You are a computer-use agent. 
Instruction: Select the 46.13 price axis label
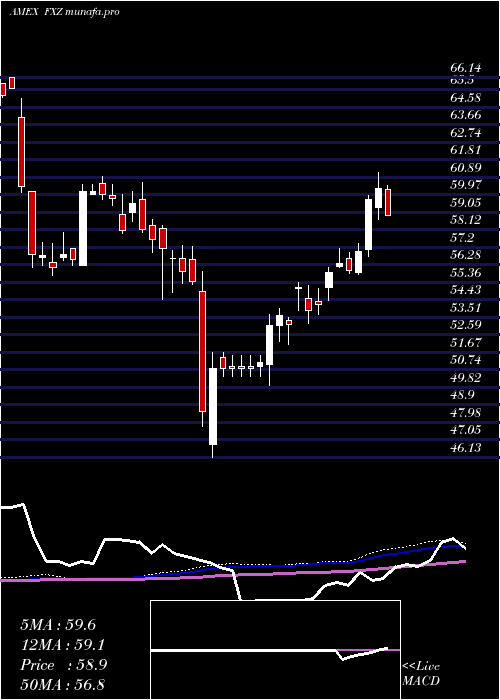point(466,447)
